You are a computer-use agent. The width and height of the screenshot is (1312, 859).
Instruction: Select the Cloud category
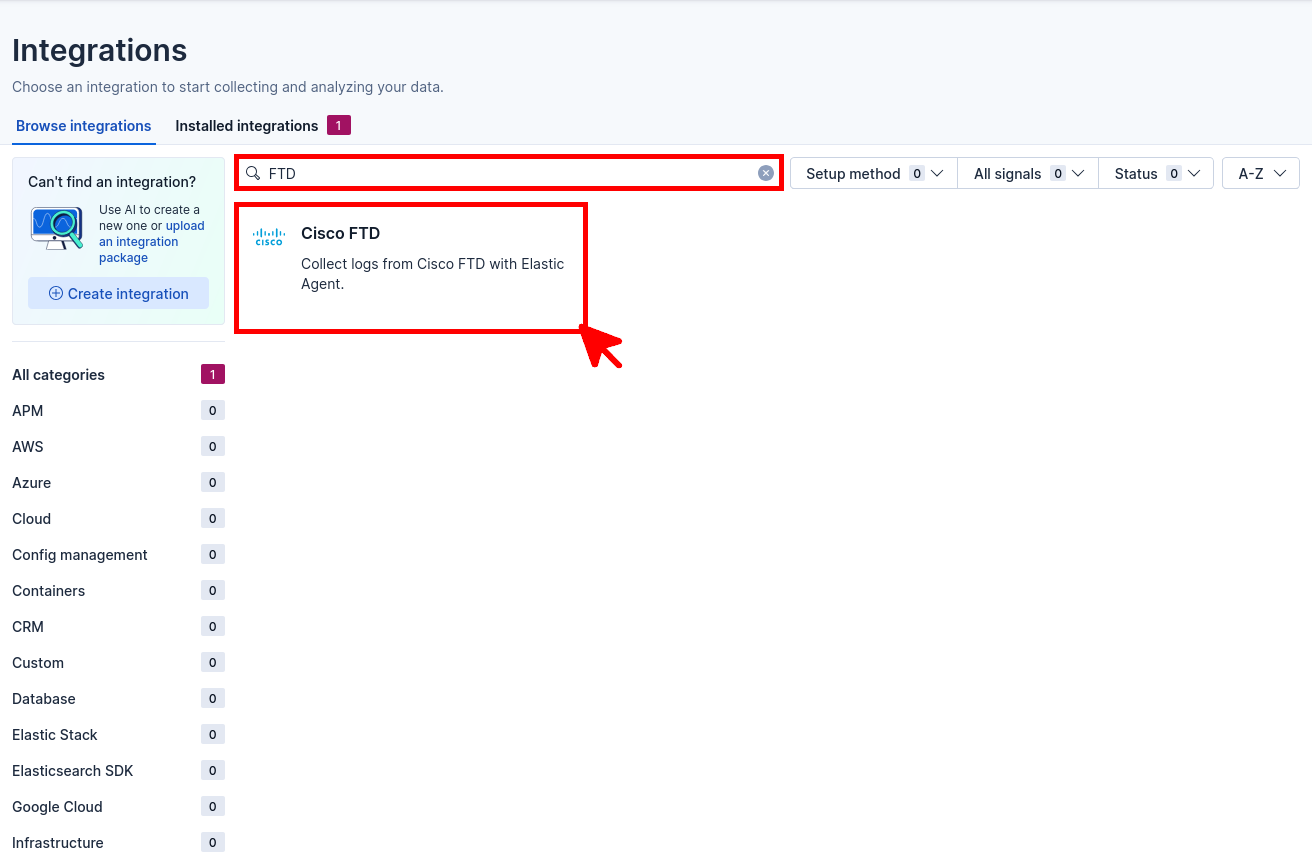point(118,519)
